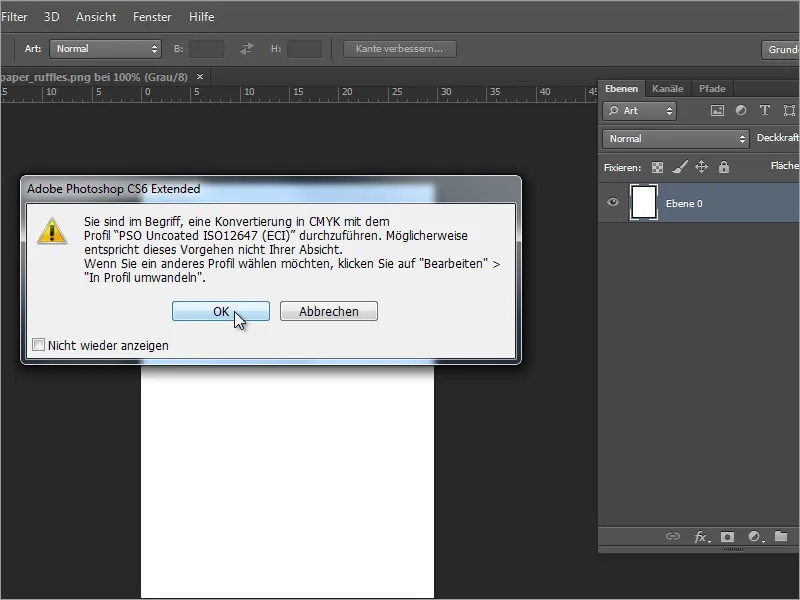Click the link layers icon
Viewport: 800px width, 600px height.
pyautogui.click(x=673, y=536)
